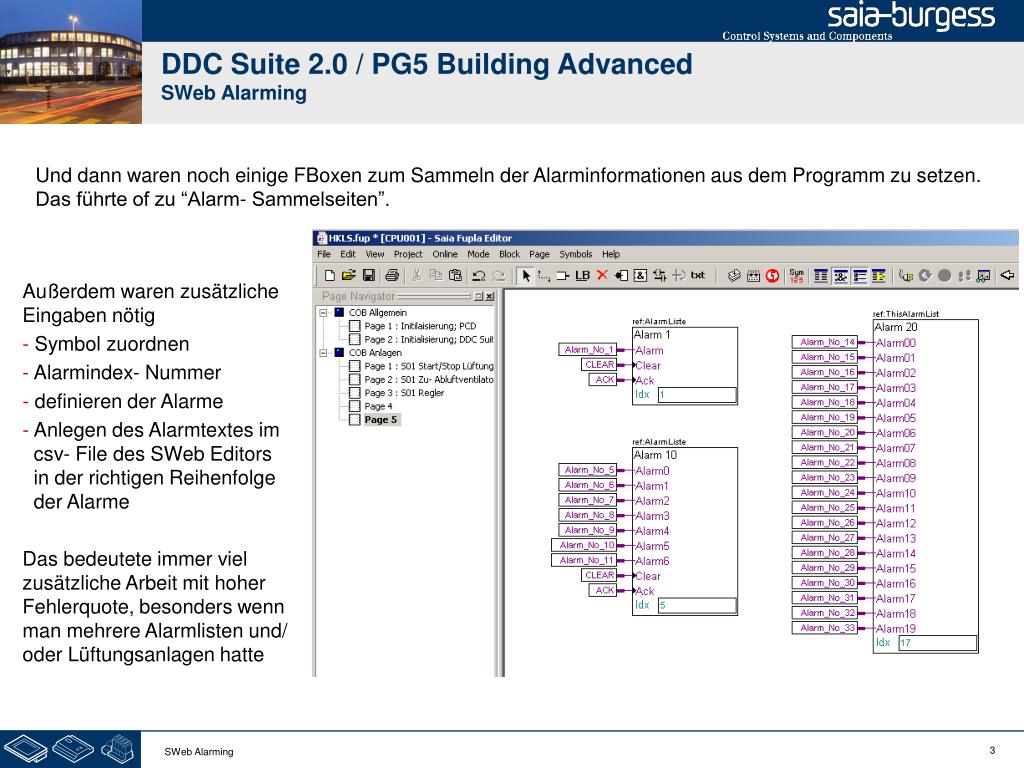Select Page 2 : S01 Zu- Abluftventilator
The image size is (1024, 768).
(x=428, y=379)
